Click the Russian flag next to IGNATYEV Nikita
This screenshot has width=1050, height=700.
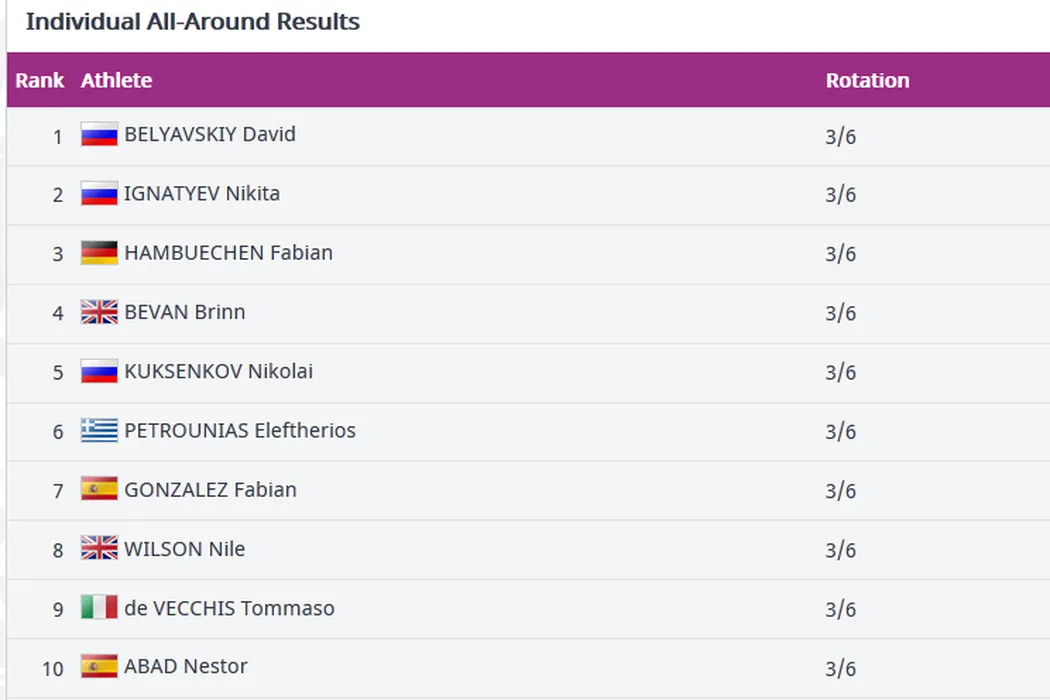coord(99,194)
